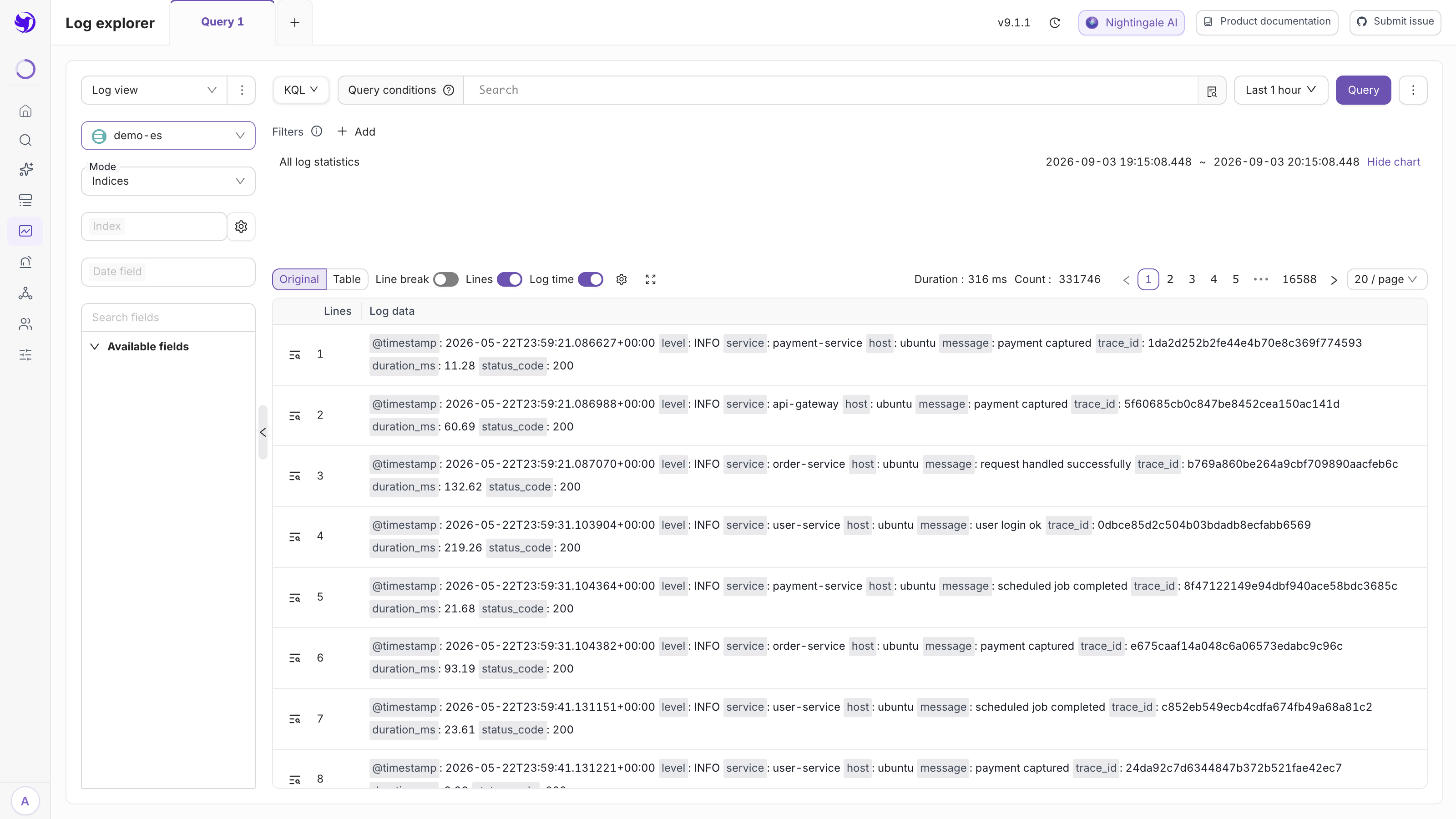This screenshot has height=819, width=1456.
Task: Switch to Table view mode
Action: point(346,279)
